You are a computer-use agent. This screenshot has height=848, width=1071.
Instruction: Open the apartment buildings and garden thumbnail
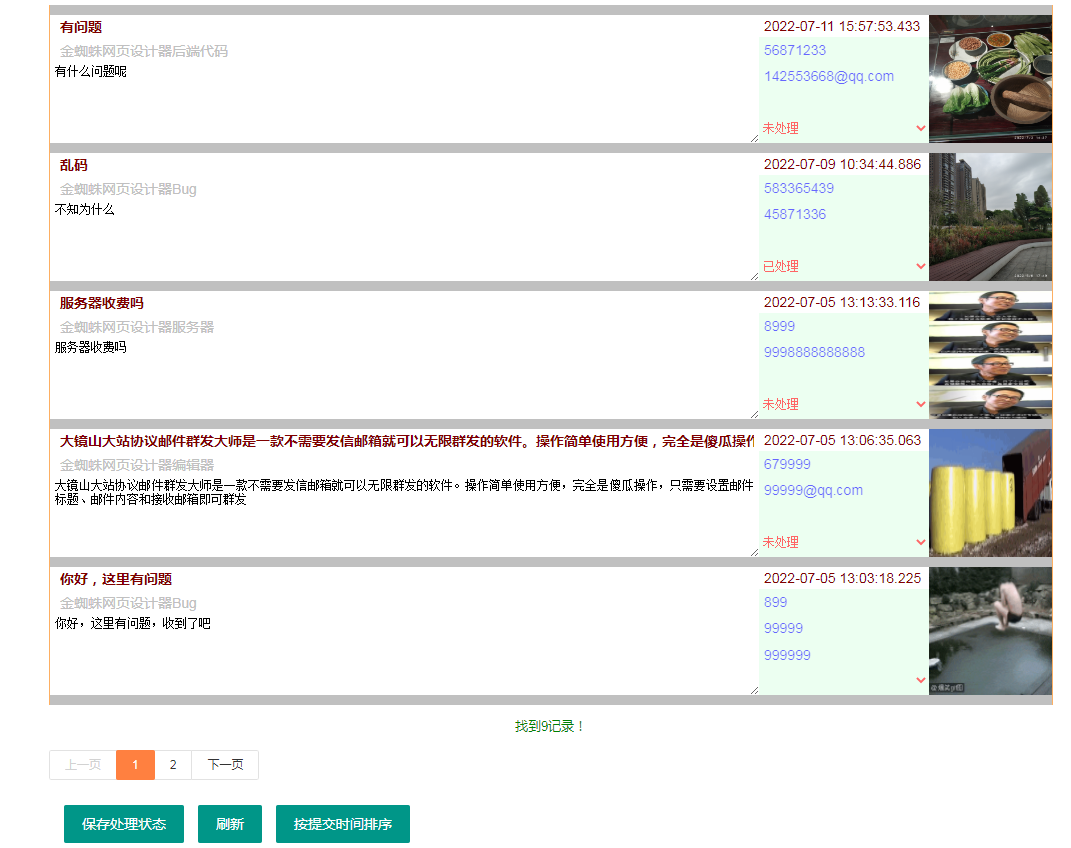[990, 217]
